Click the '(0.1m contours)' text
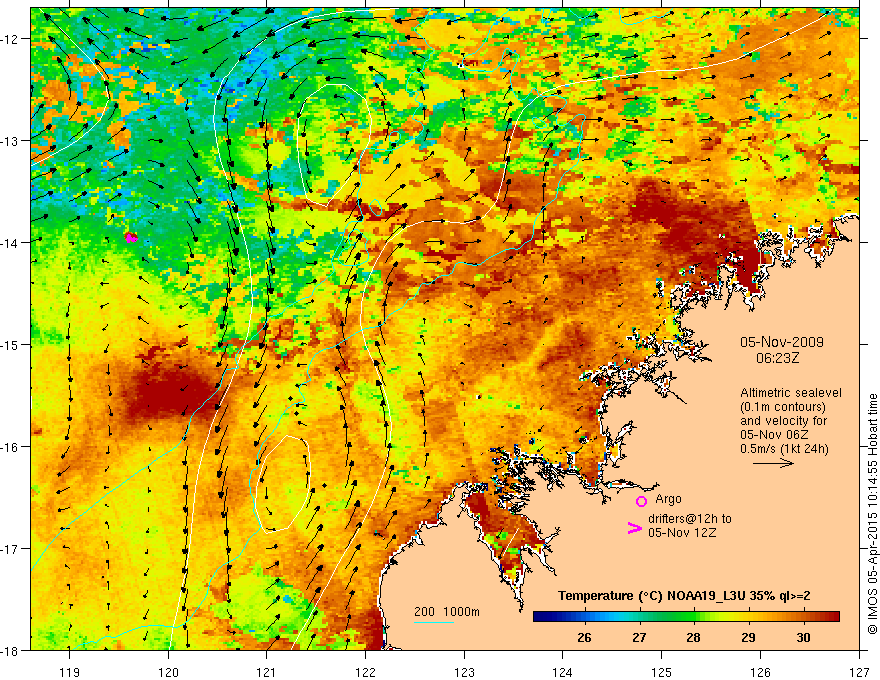880x680 pixels. click(783, 407)
